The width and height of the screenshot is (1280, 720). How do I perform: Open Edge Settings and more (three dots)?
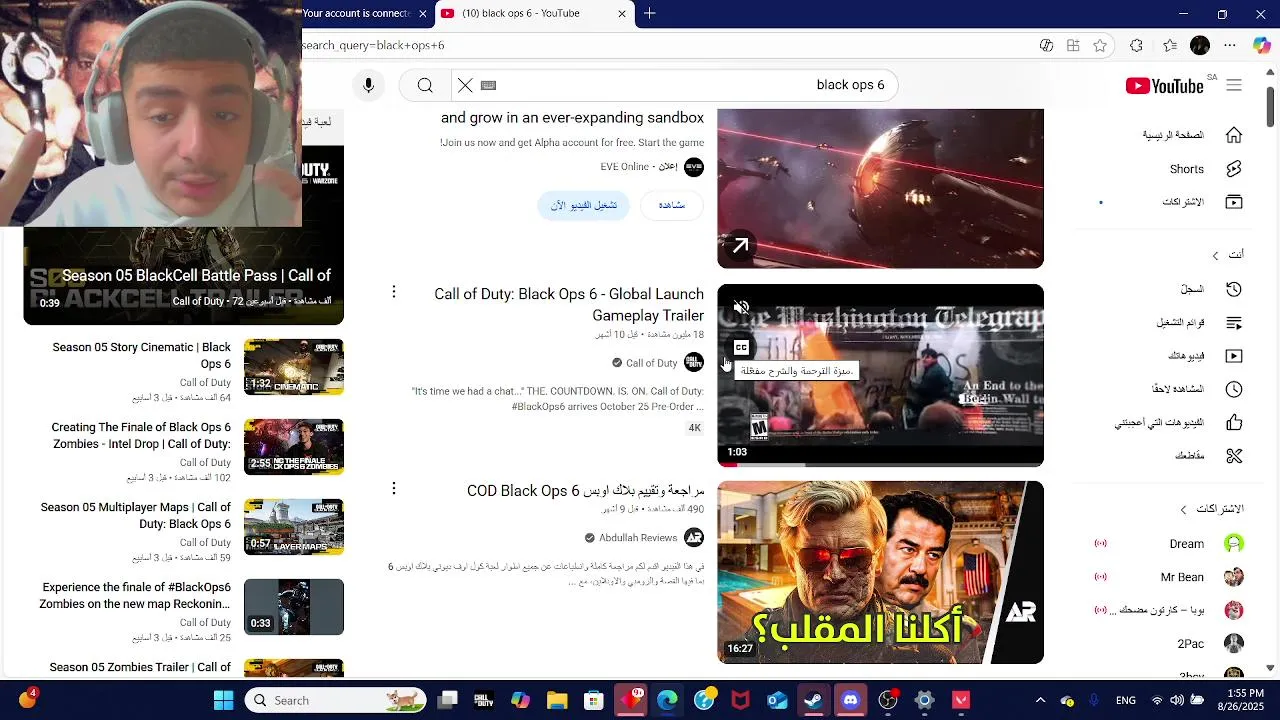1230,45
